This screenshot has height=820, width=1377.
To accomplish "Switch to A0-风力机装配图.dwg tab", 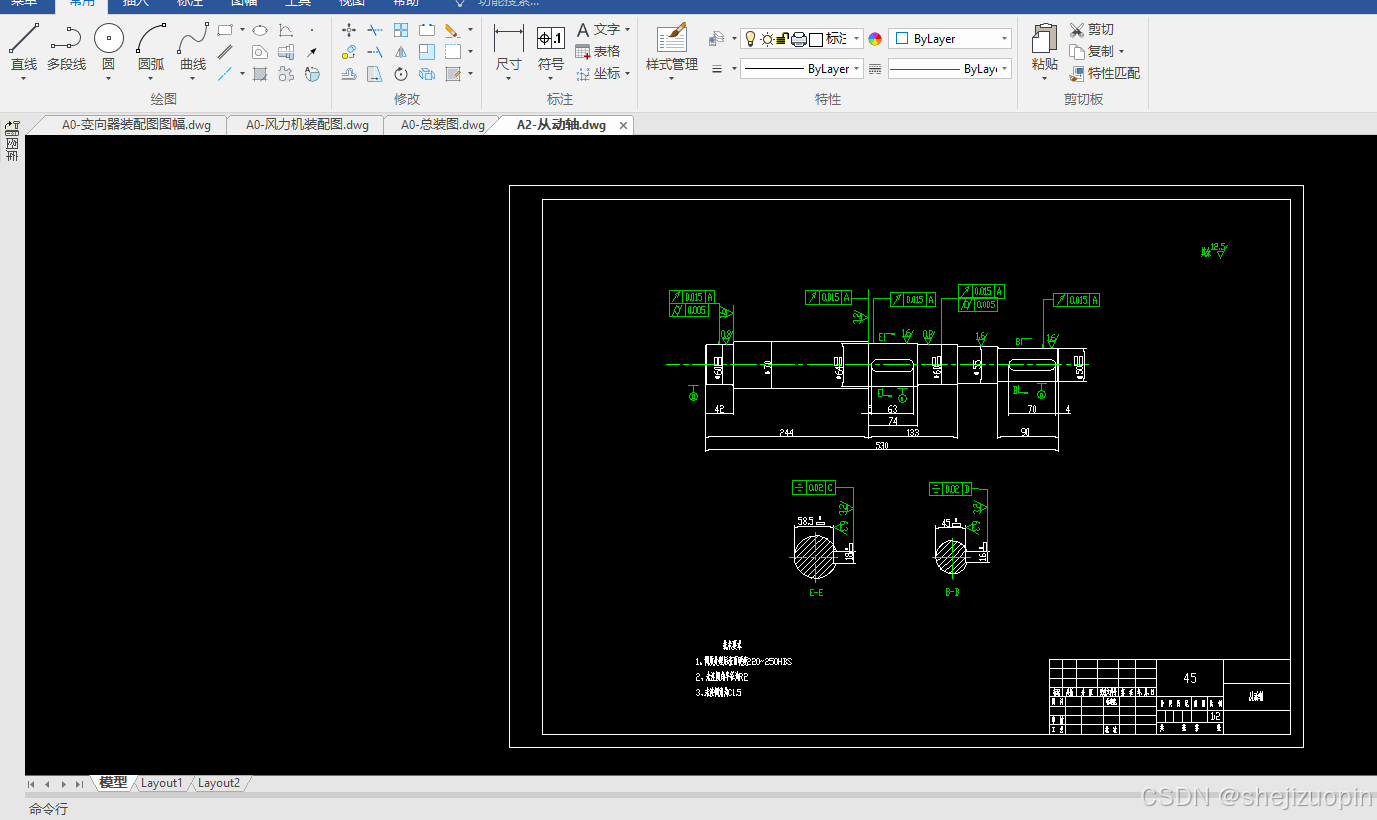I will coord(307,125).
